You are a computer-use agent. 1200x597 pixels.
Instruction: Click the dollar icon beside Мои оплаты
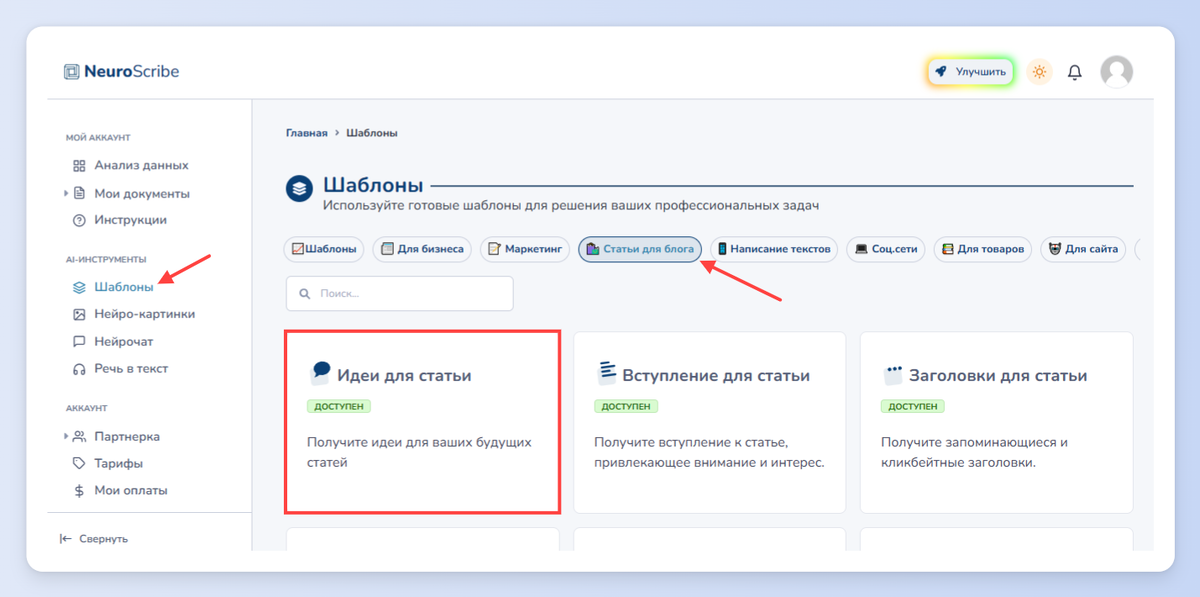coord(80,491)
